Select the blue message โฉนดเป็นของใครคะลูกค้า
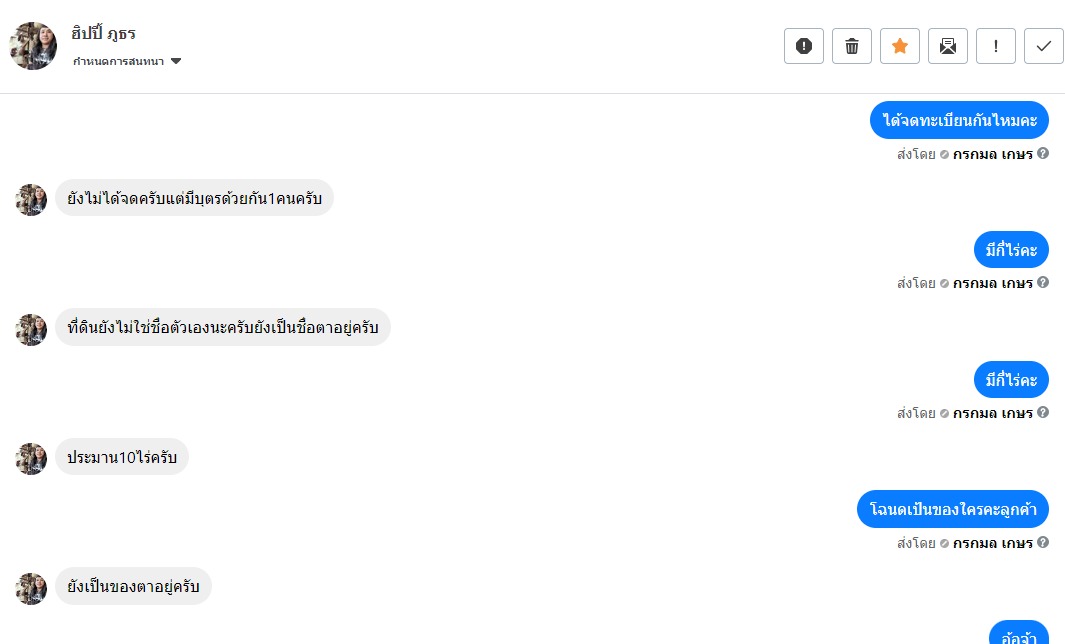 [x=952, y=510]
